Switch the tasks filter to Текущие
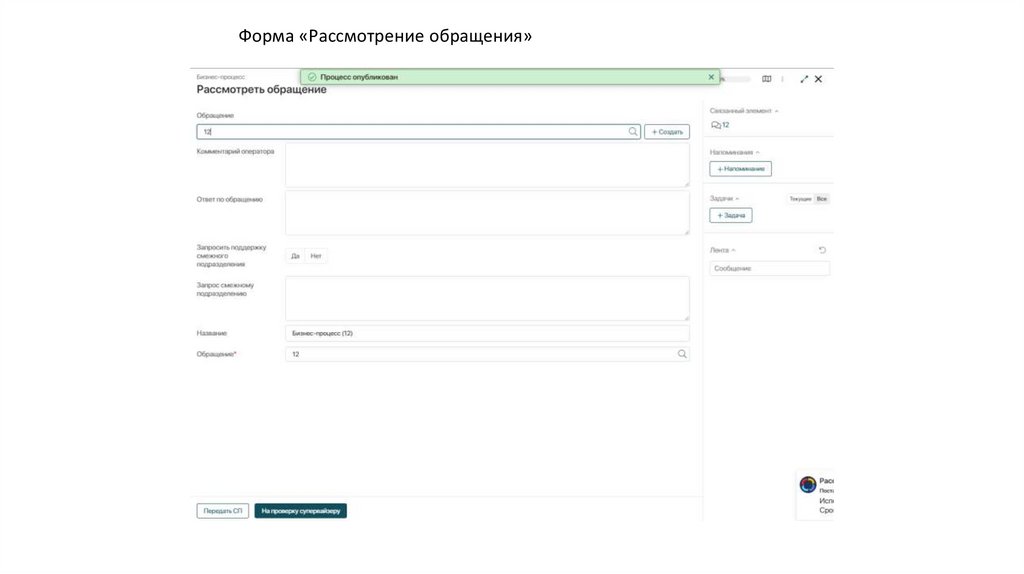The height and width of the screenshot is (574, 1024). pyautogui.click(x=800, y=199)
